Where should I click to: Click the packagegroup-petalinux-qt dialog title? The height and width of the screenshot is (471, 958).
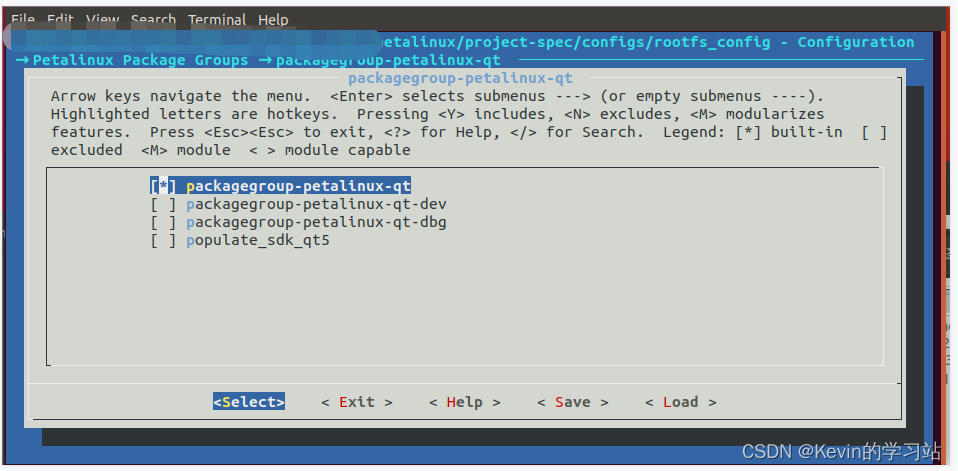(461, 78)
